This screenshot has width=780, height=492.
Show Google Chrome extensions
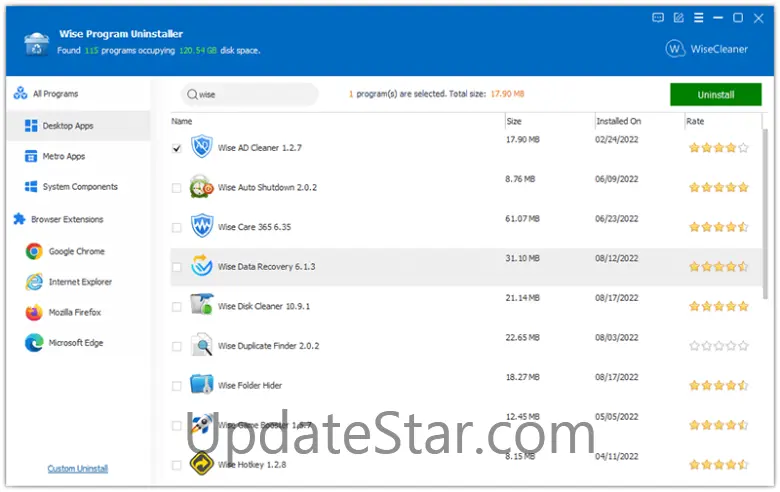pos(77,251)
